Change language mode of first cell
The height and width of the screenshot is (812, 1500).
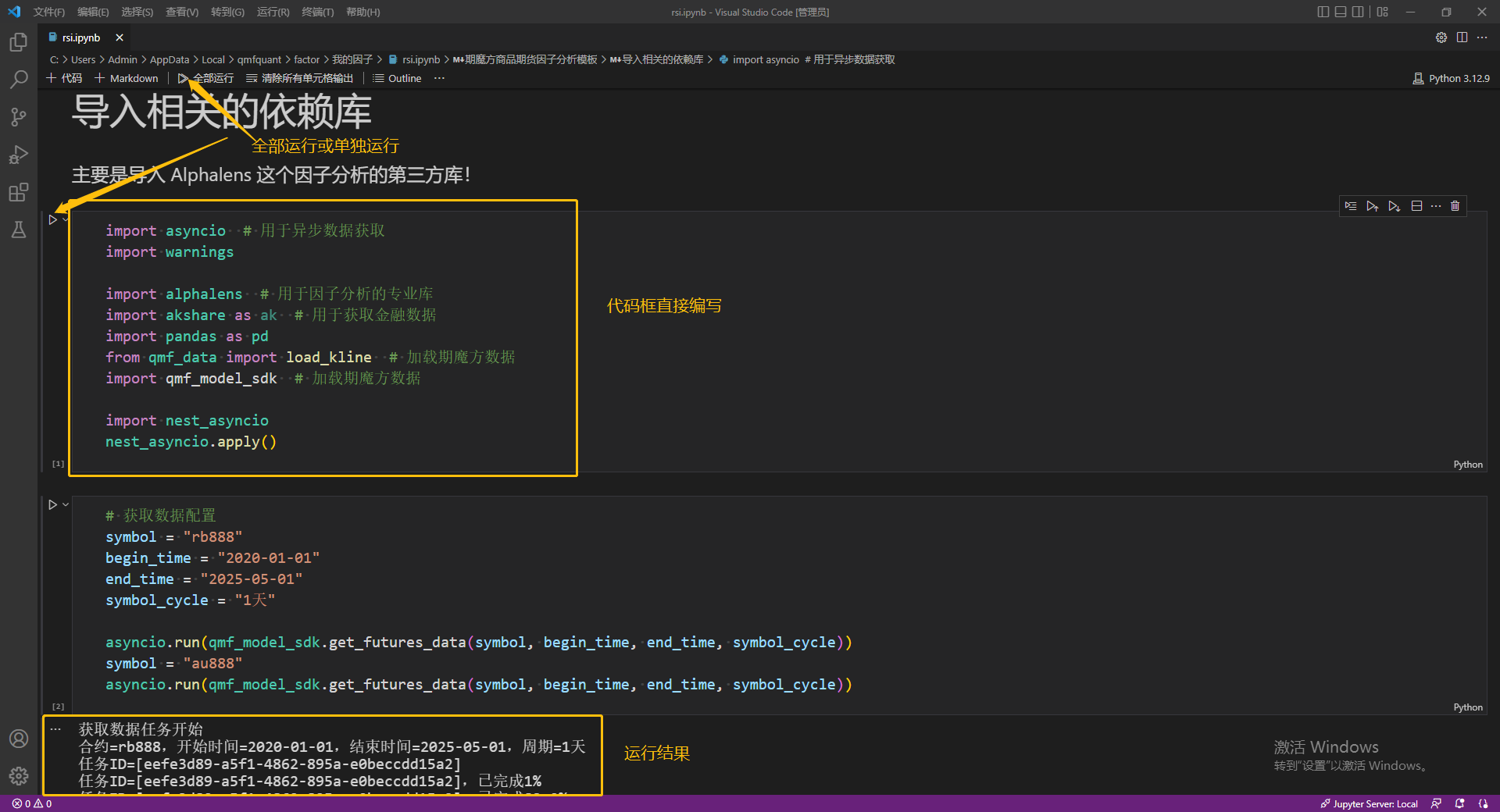coord(1468,465)
